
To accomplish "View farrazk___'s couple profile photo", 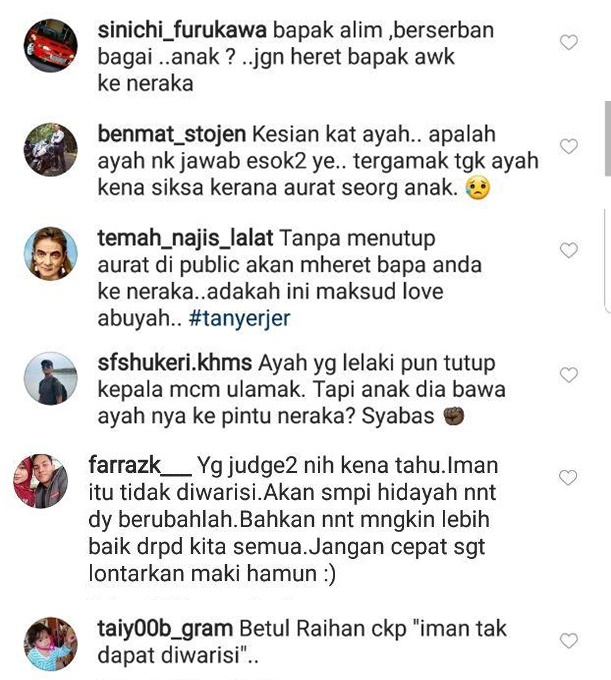I will (x=41, y=481).
